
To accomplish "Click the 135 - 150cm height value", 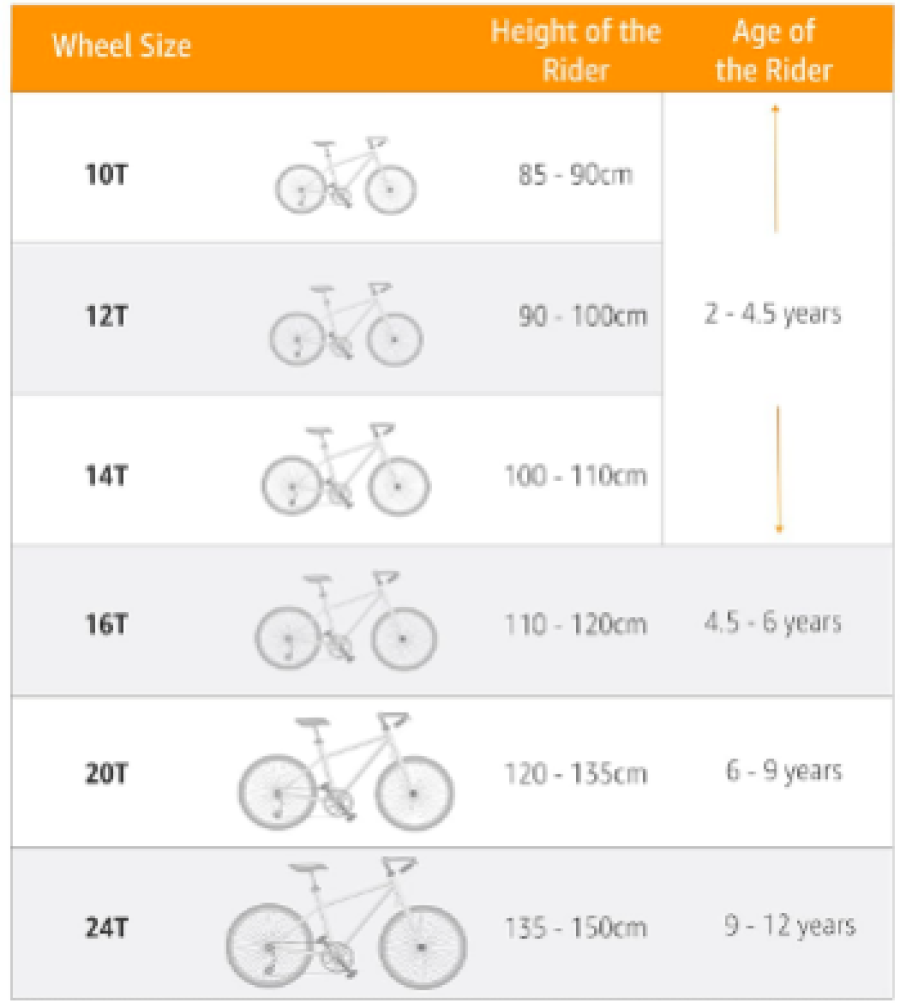I will click(576, 928).
